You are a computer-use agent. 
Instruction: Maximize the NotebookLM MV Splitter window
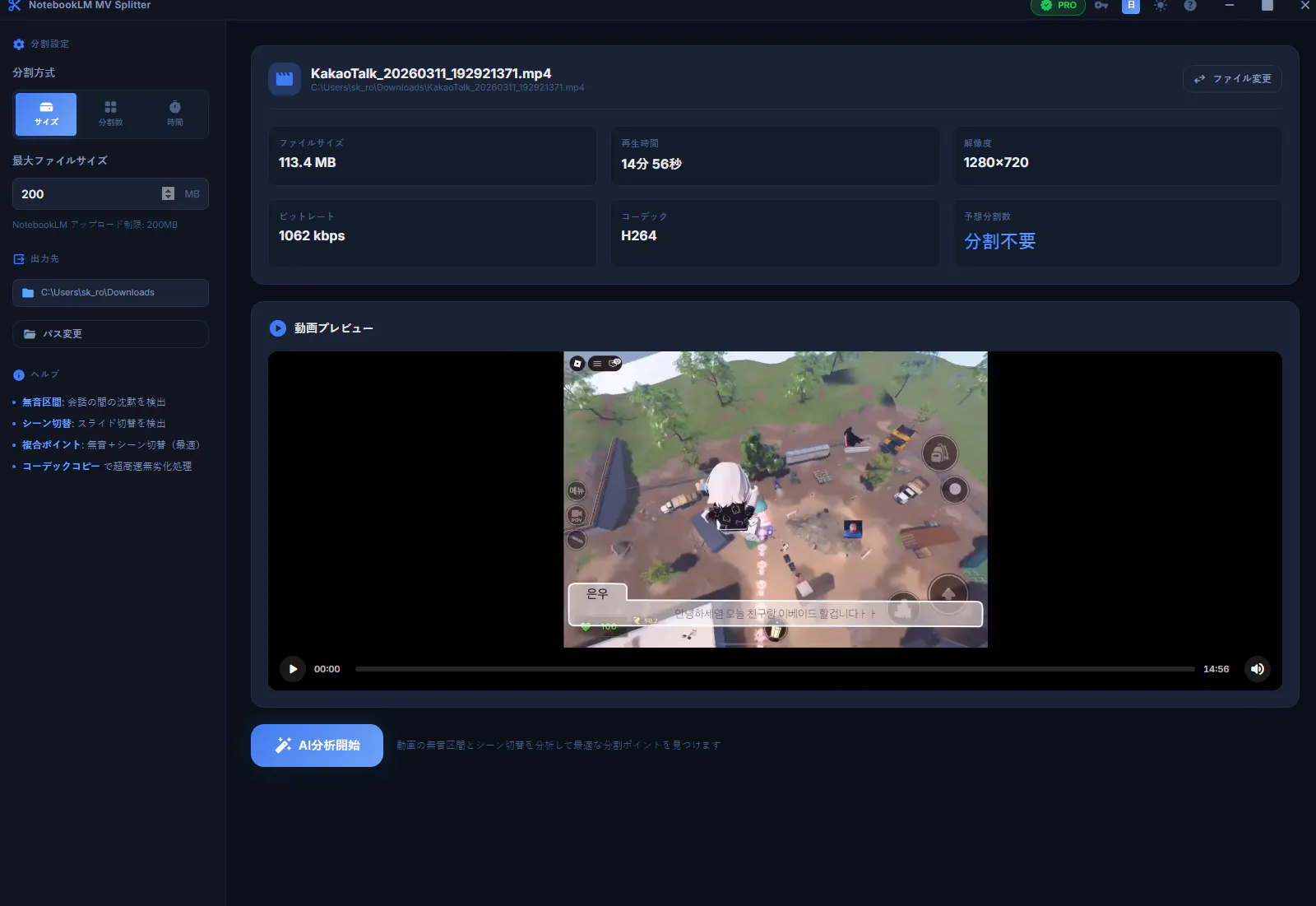coord(1267,6)
